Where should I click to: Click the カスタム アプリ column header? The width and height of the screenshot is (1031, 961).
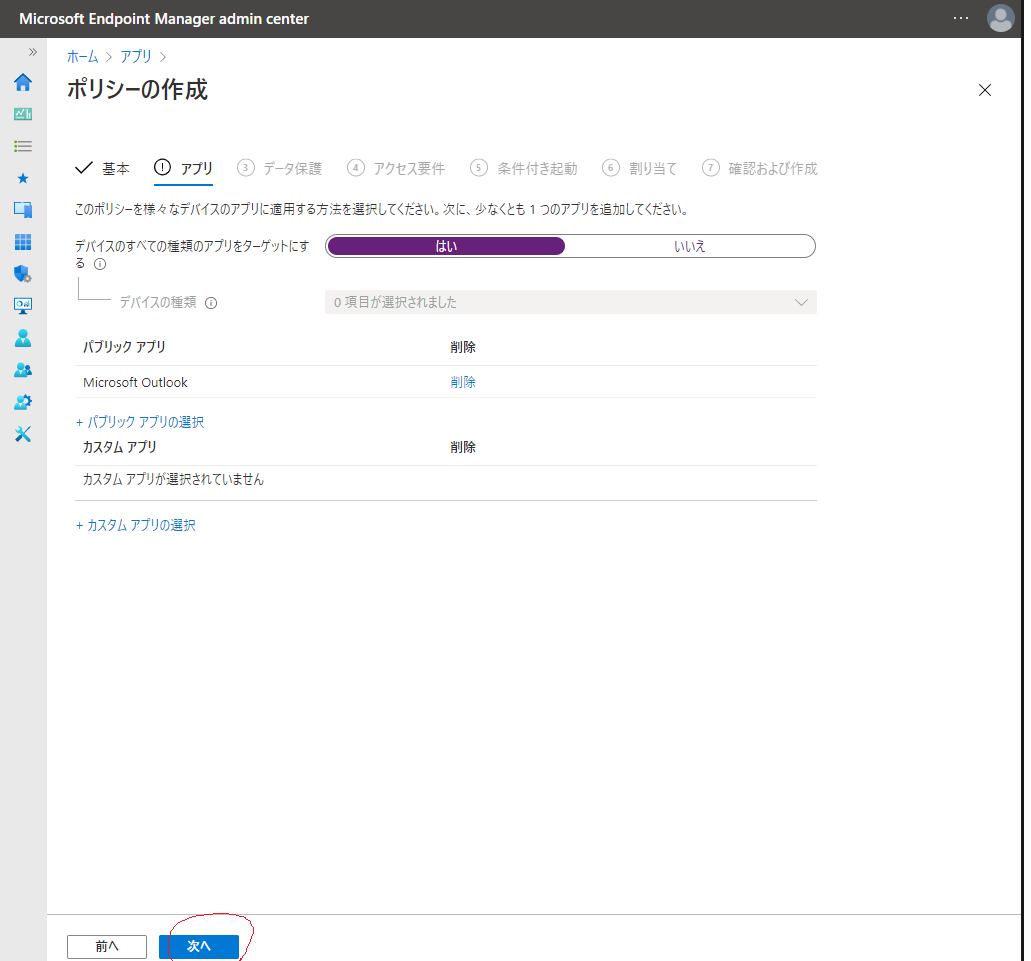120,447
